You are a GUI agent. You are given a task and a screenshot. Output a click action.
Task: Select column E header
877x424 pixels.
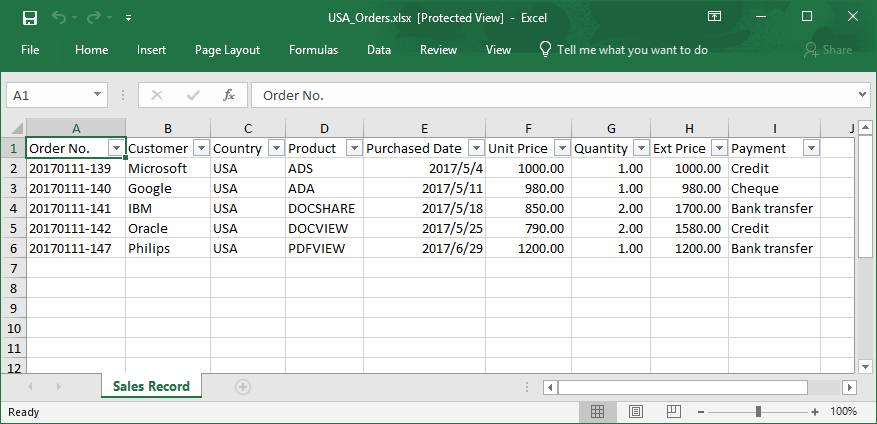coord(425,129)
